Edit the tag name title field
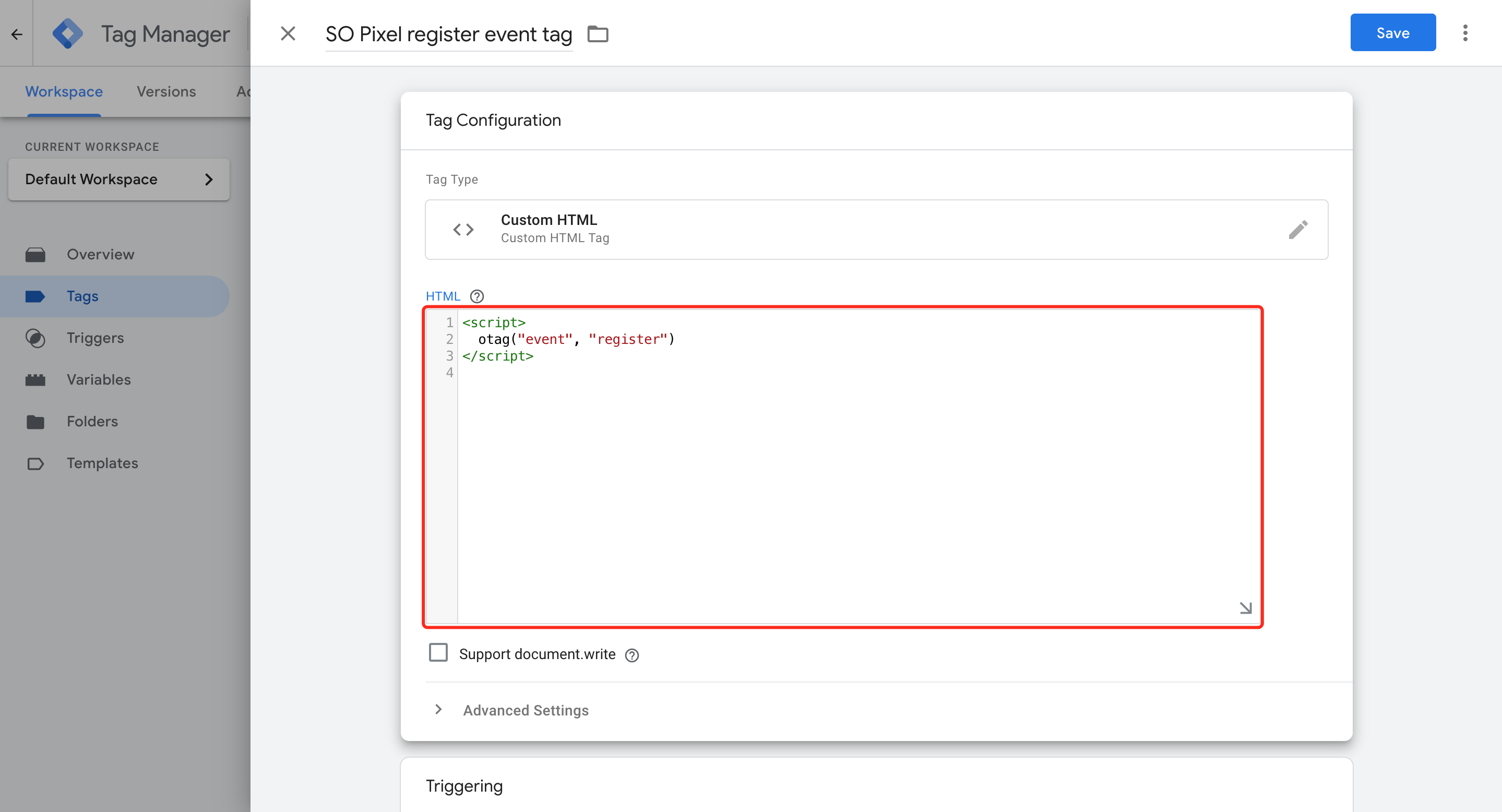 [x=448, y=34]
